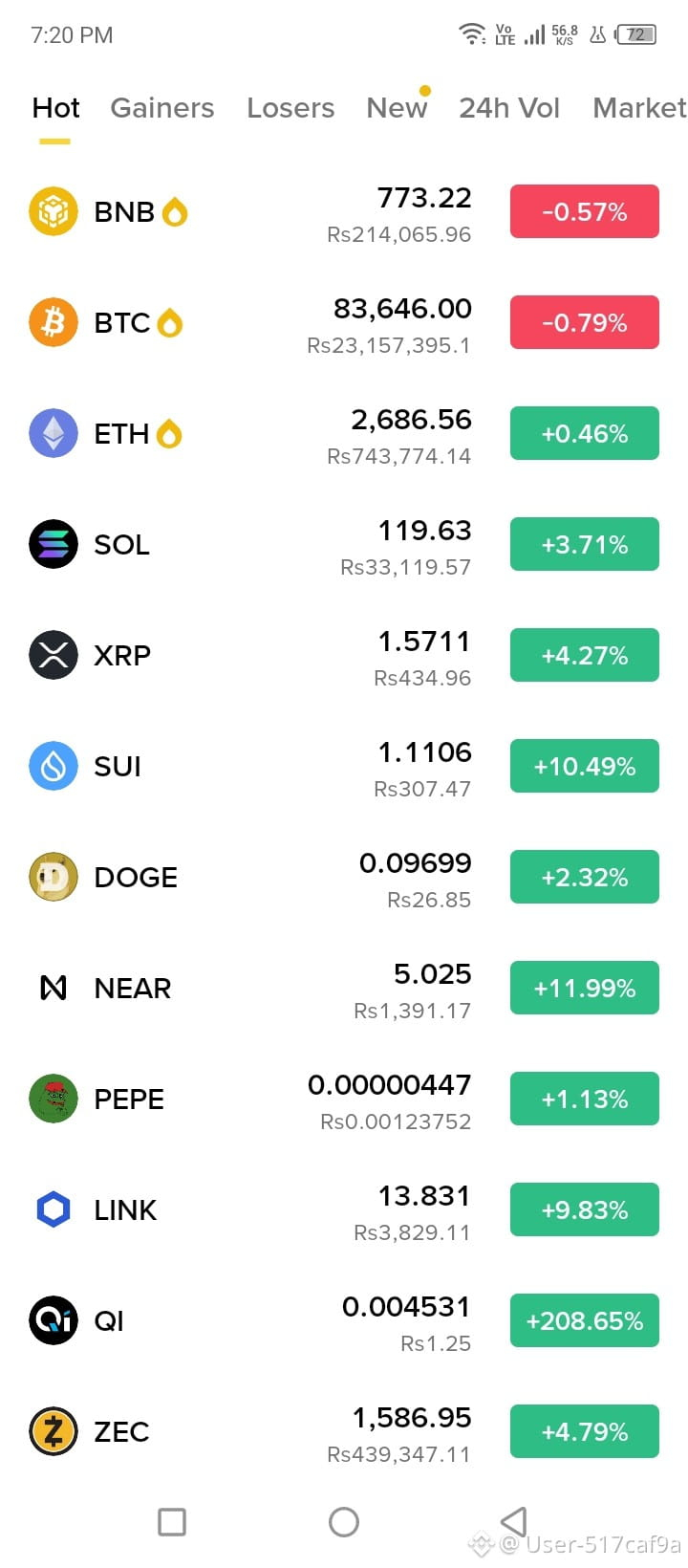The width and height of the screenshot is (688, 1568).
Task: Open the New listings tab
Action: (397, 108)
